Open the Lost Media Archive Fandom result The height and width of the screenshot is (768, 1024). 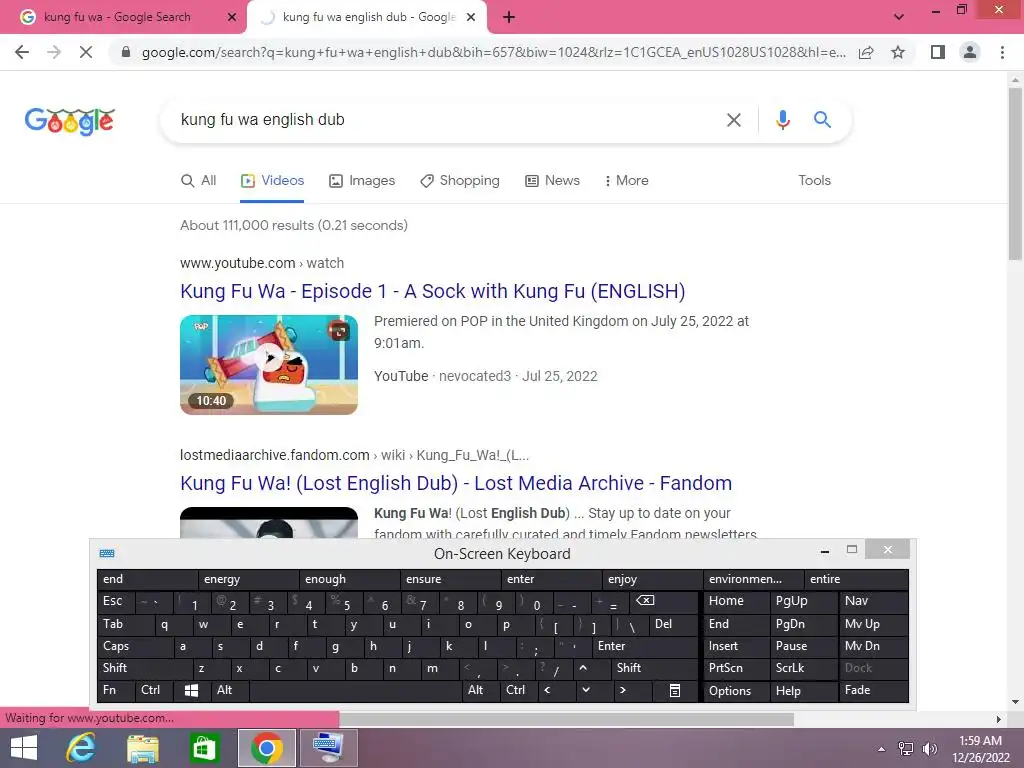click(456, 483)
